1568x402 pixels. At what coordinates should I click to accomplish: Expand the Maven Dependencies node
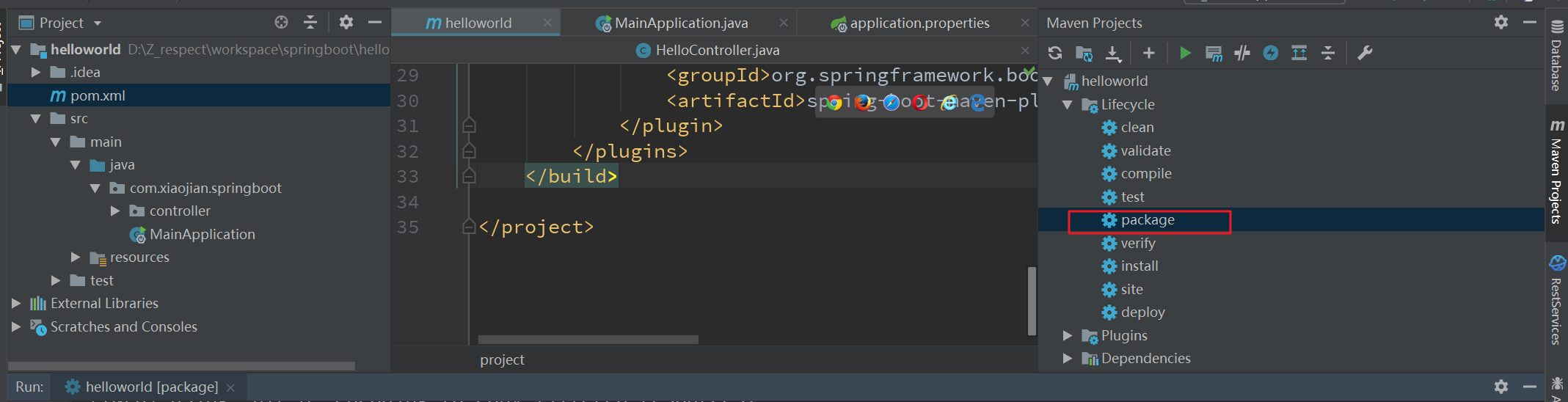click(1068, 358)
